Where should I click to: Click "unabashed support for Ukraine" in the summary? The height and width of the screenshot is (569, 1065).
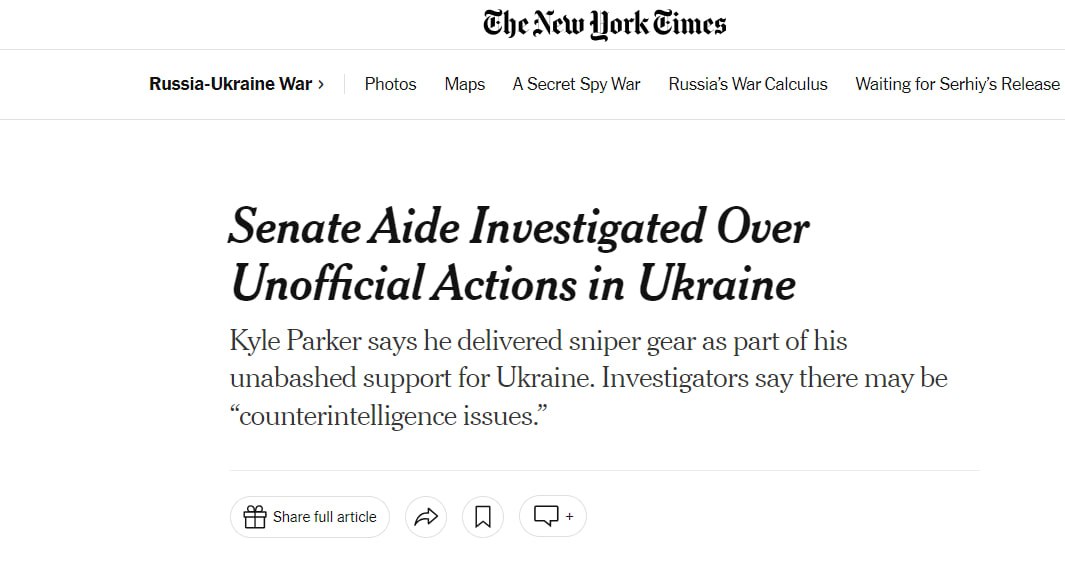tap(411, 379)
